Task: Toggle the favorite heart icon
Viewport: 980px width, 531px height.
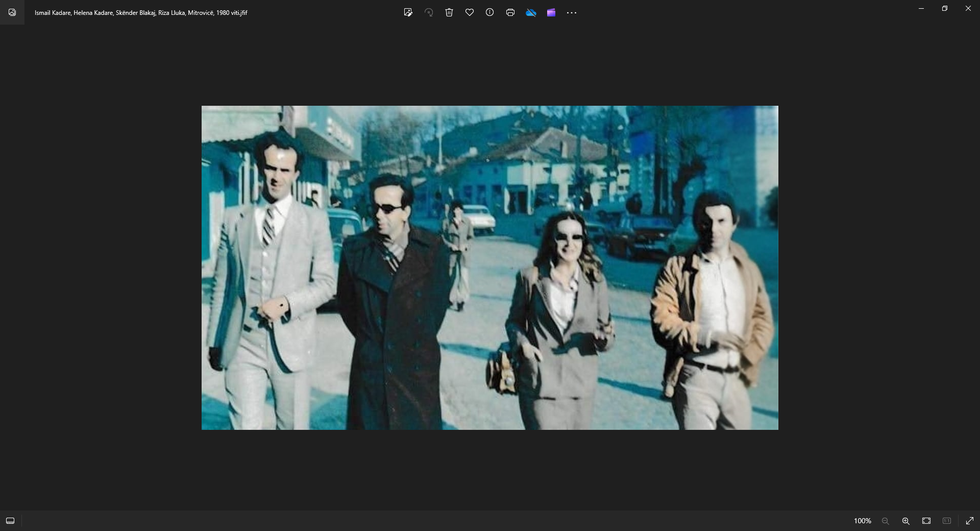Action: point(469,12)
